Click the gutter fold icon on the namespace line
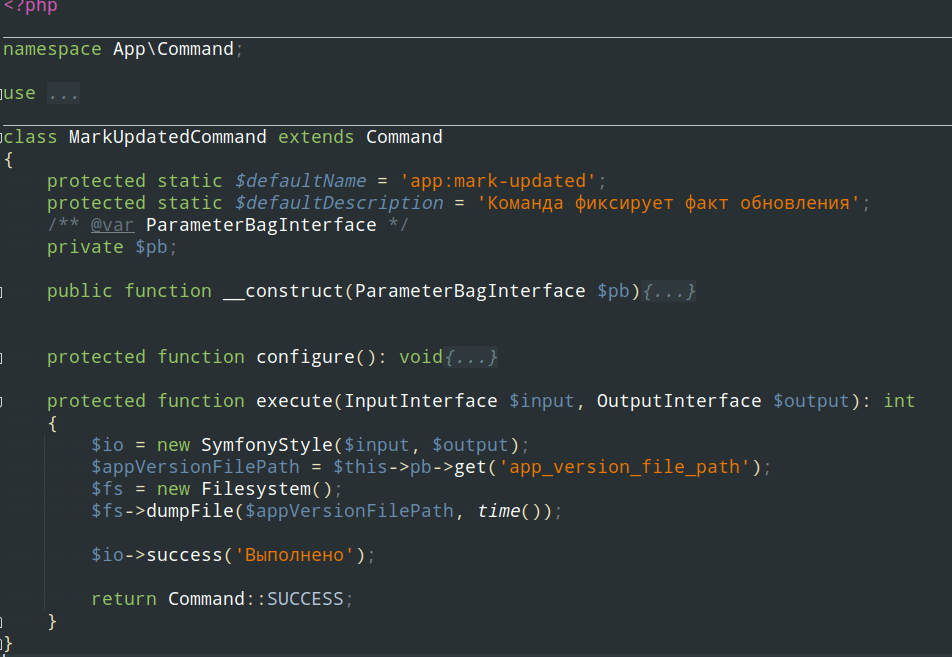Screen dimensions: 952x657 click(x=3, y=48)
